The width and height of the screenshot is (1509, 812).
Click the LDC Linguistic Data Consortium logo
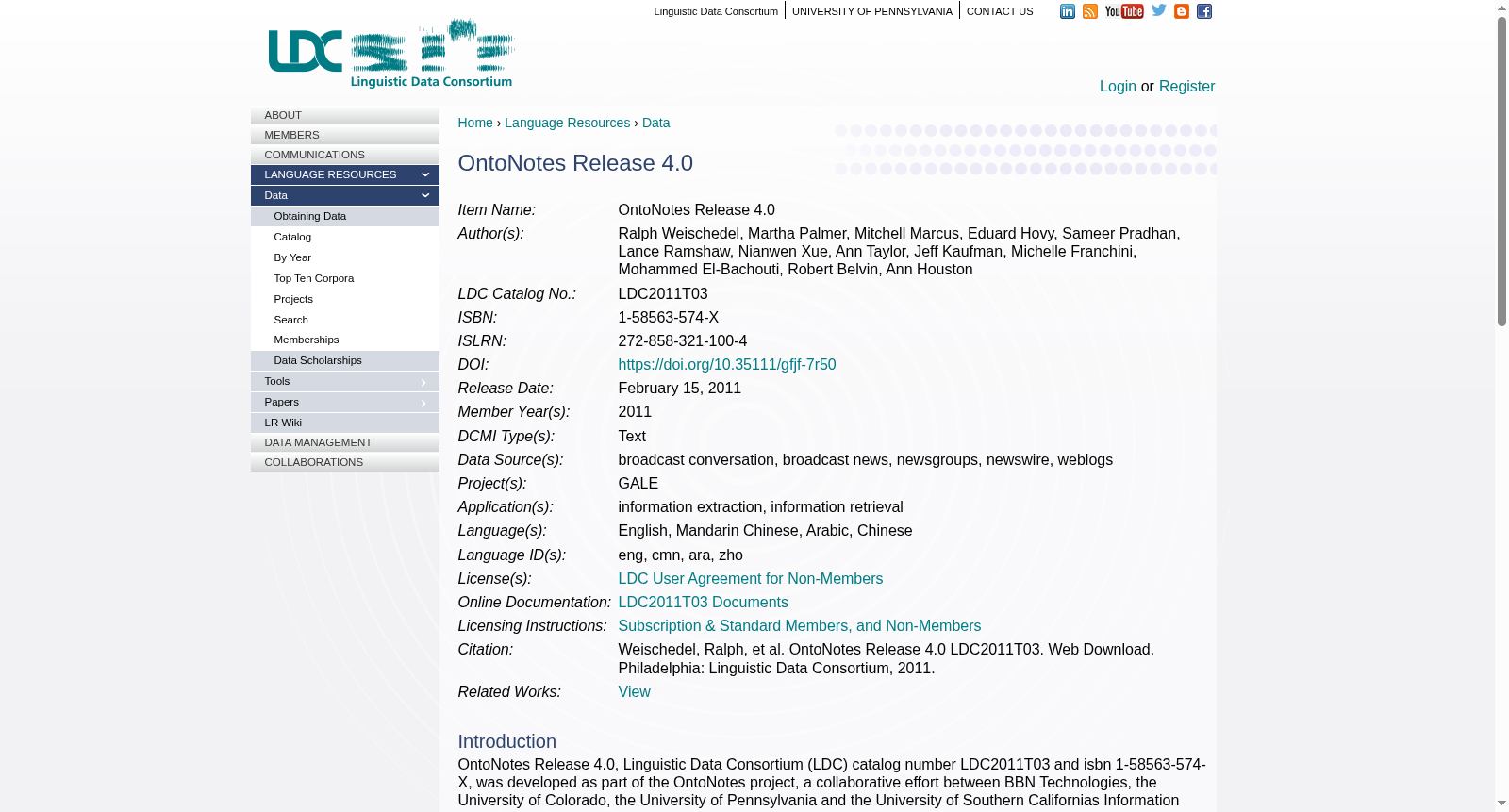pos(391,54)
